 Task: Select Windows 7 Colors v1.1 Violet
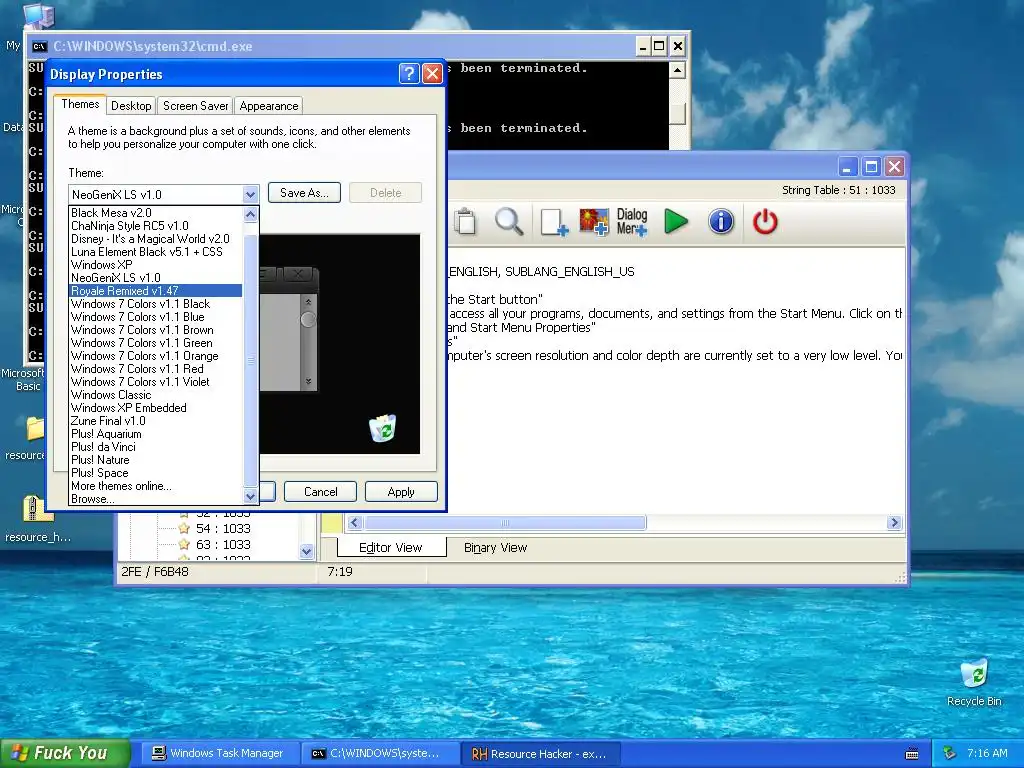[155, 382]
